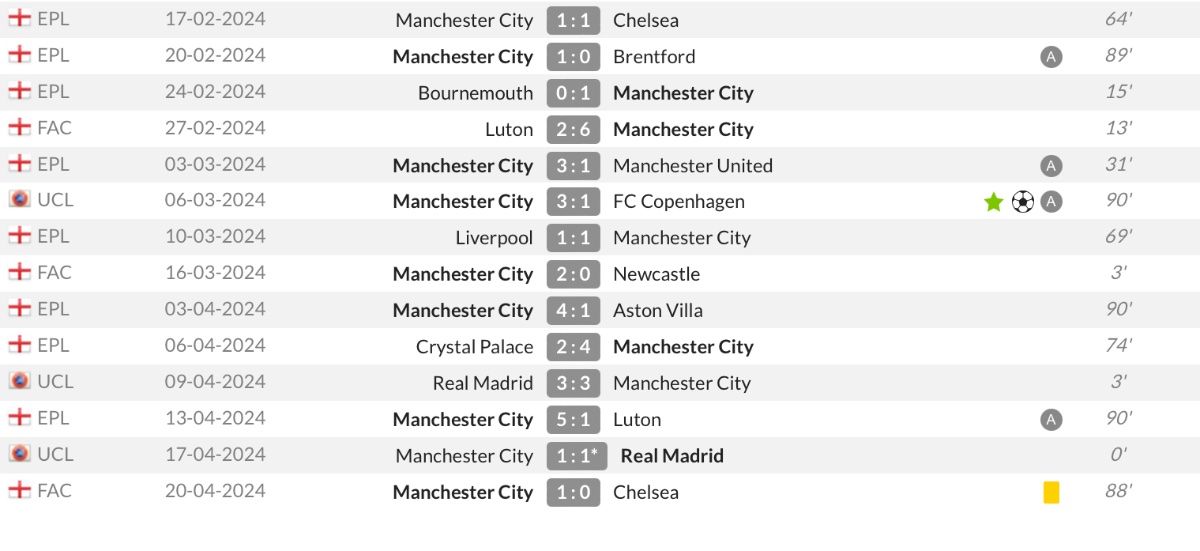1200x551 pixels.
Task: Click the soccer ball goal icon
Action: click(x=1022, y=202)
